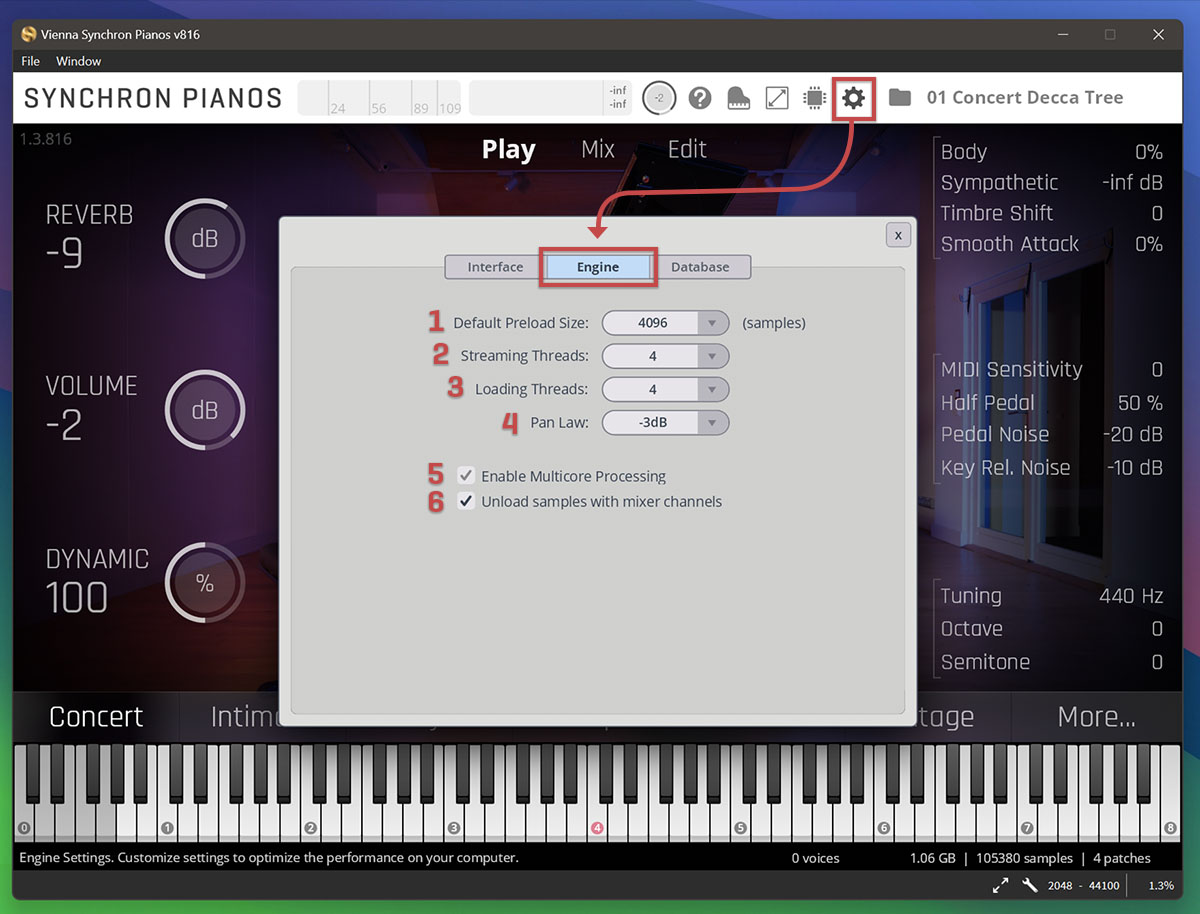Toggle Enable Multicore Processing checkbox
This screenshot has height=914, width=1200.
tap(466, 476)
